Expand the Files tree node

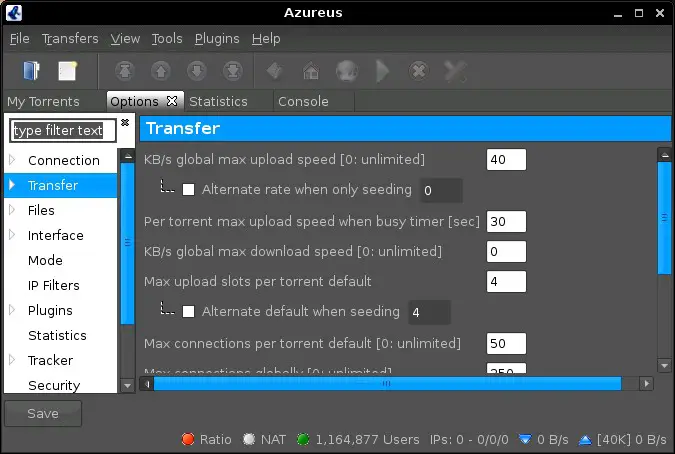12,210
